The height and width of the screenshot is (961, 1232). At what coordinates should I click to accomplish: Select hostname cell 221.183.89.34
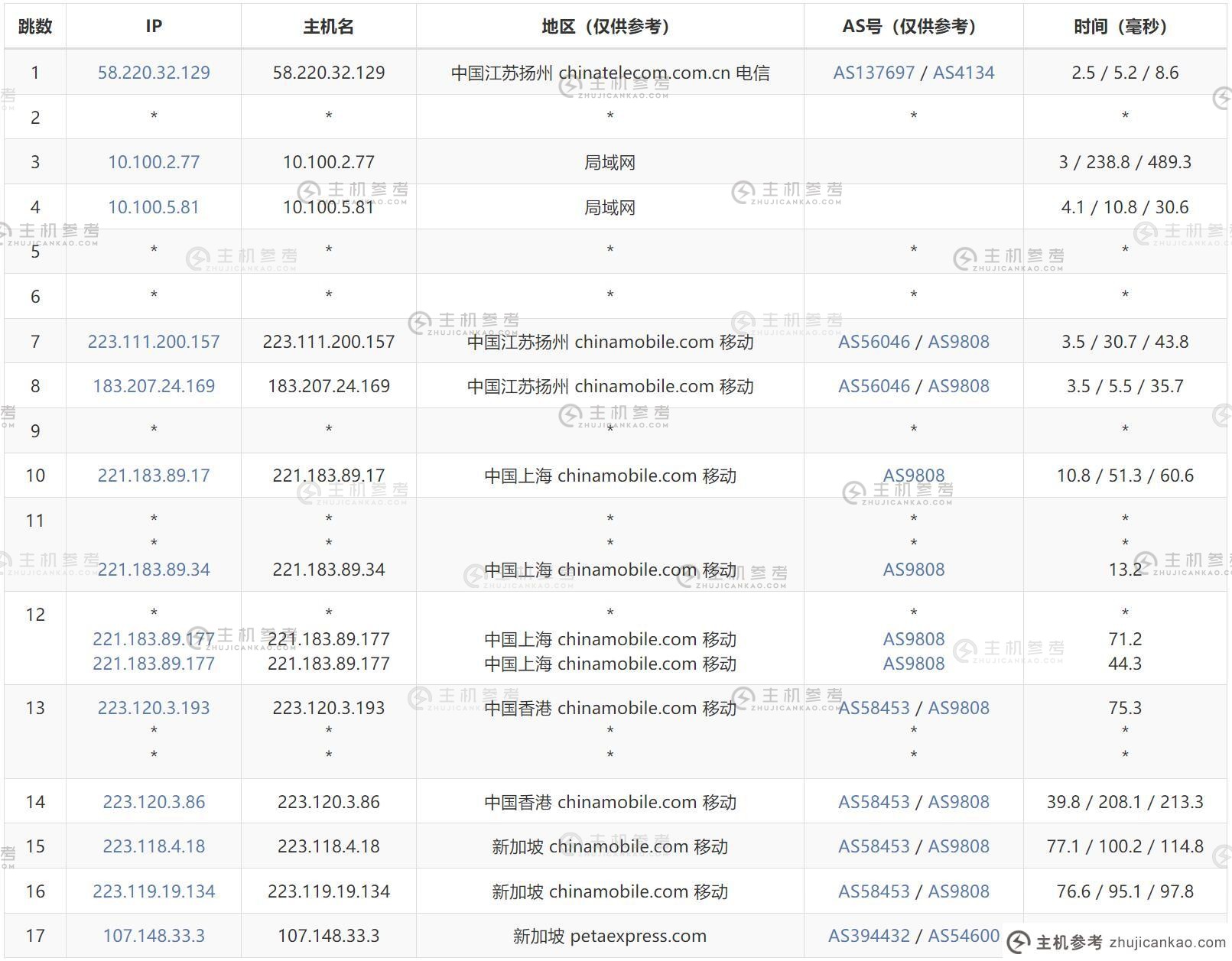[329, 570]
